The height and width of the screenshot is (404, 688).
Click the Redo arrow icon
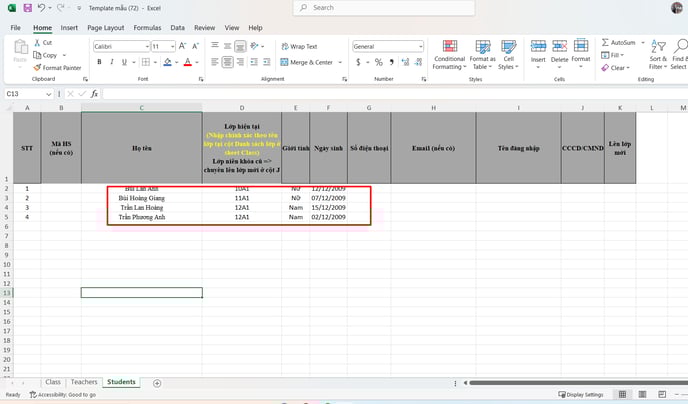pyautogui.click(x=61, y=7)
